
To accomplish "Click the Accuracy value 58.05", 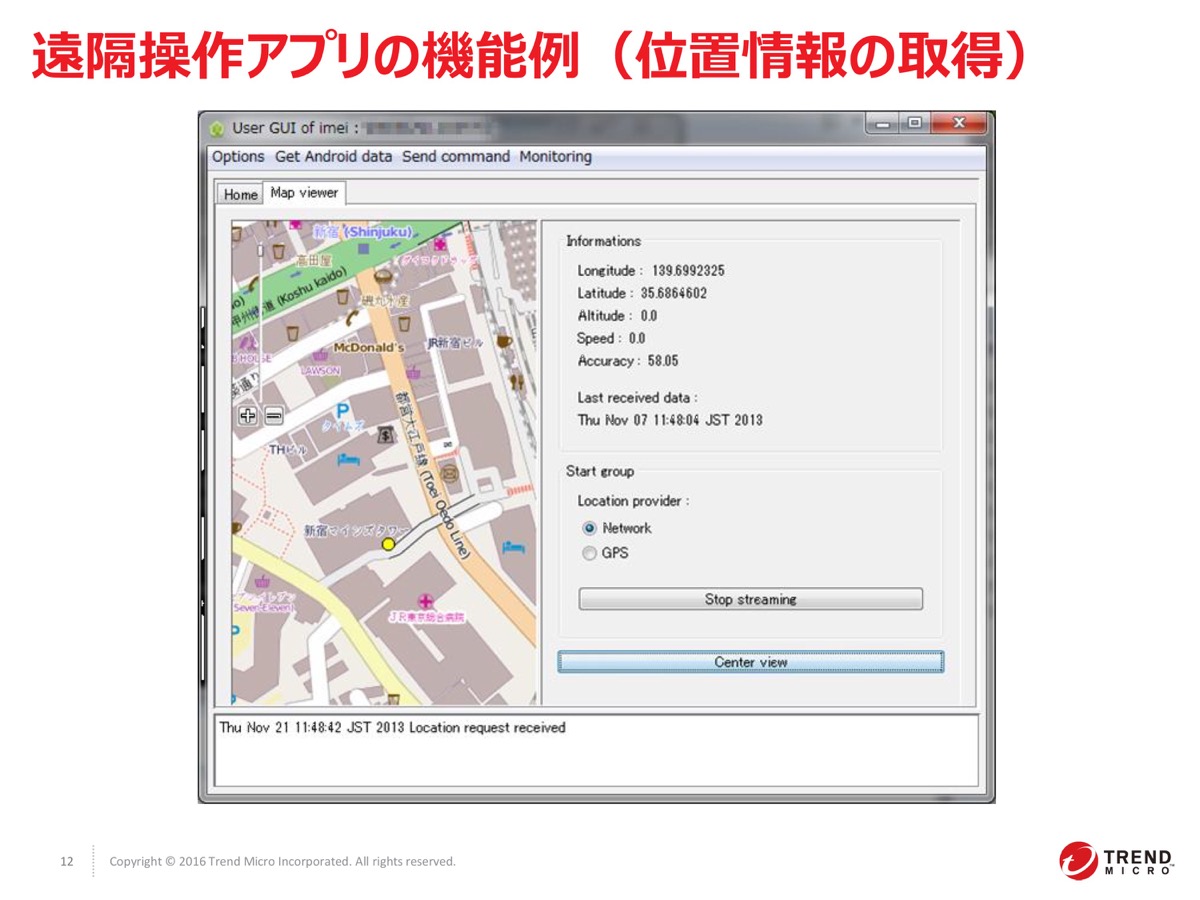I will [663, 361].
